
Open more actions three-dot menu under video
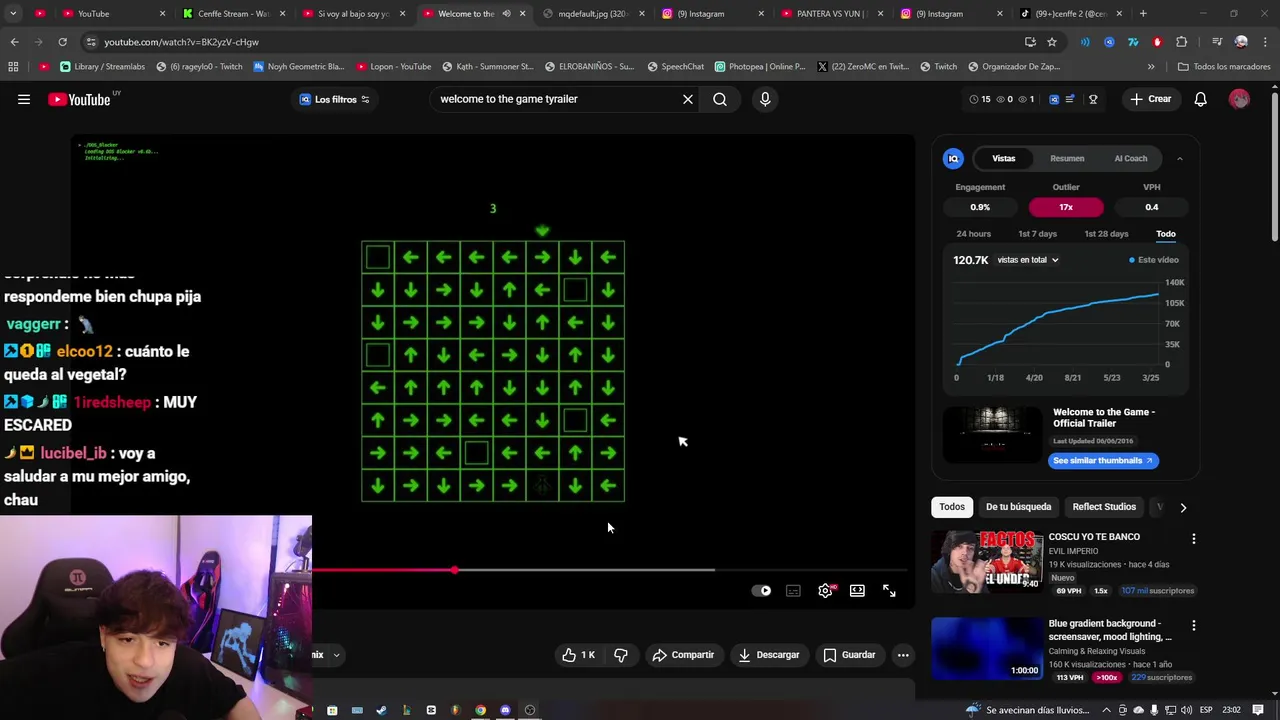[903, 655]
